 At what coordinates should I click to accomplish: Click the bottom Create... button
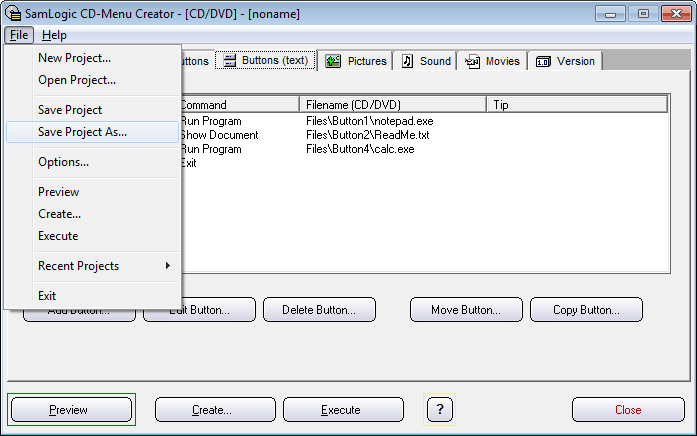pos(215,409)
